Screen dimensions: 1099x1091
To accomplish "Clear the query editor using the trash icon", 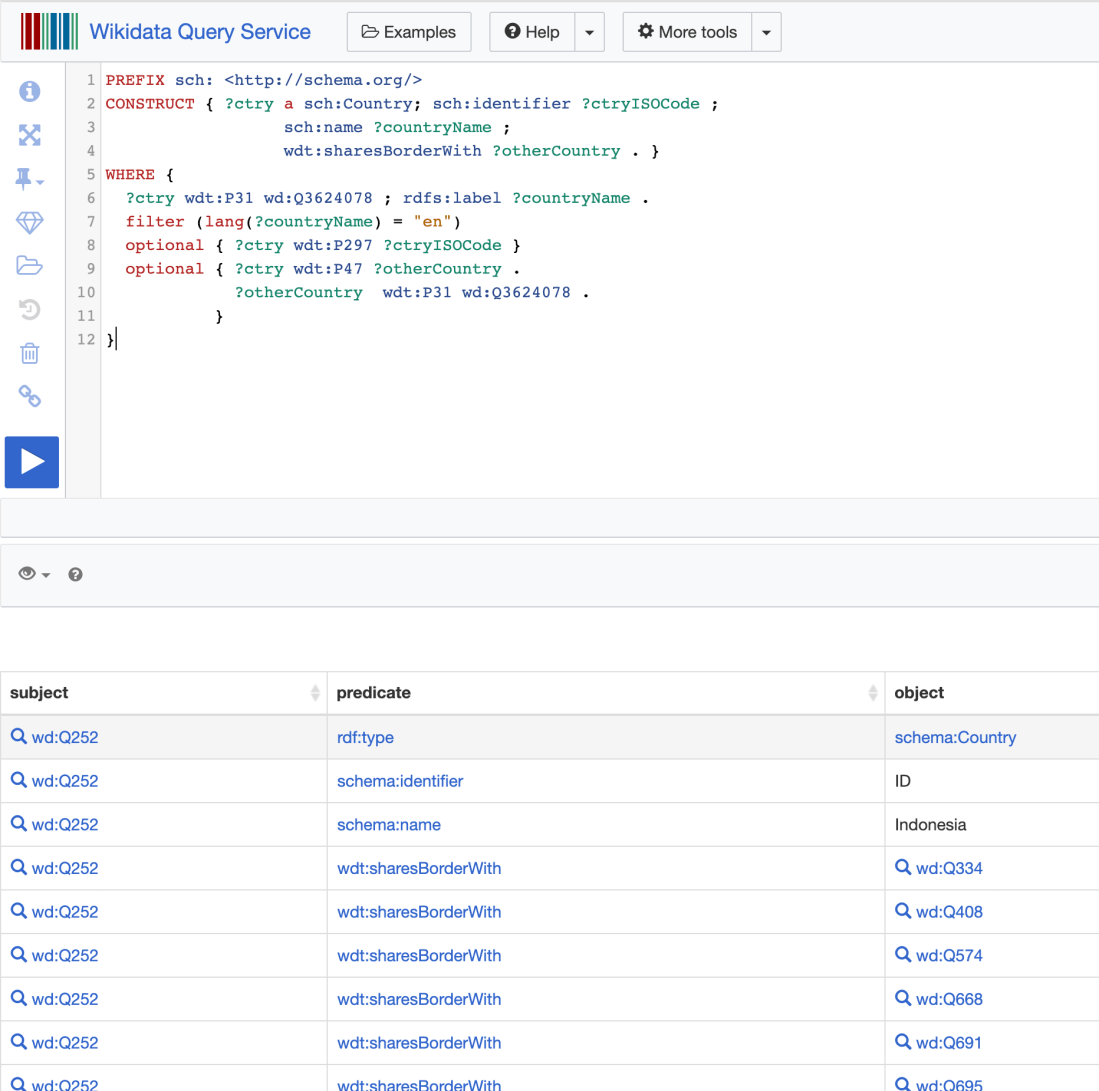I will [x=29, y=353].
